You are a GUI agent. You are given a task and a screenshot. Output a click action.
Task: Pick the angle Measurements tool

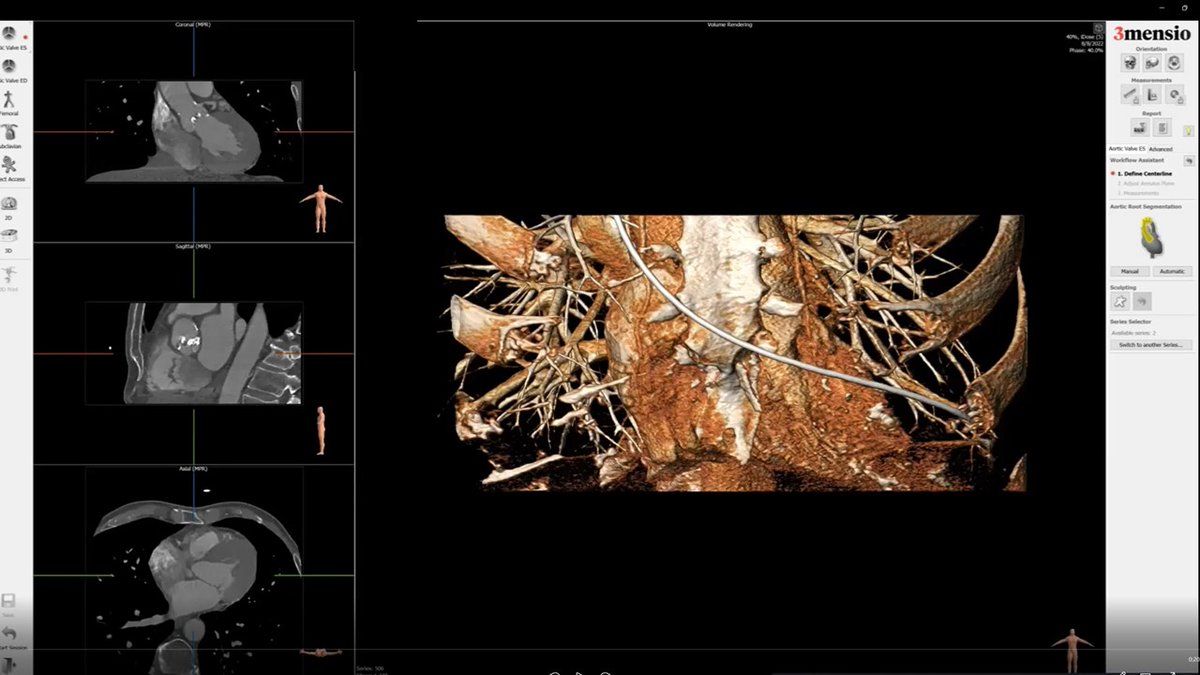tap(1151, 95)
